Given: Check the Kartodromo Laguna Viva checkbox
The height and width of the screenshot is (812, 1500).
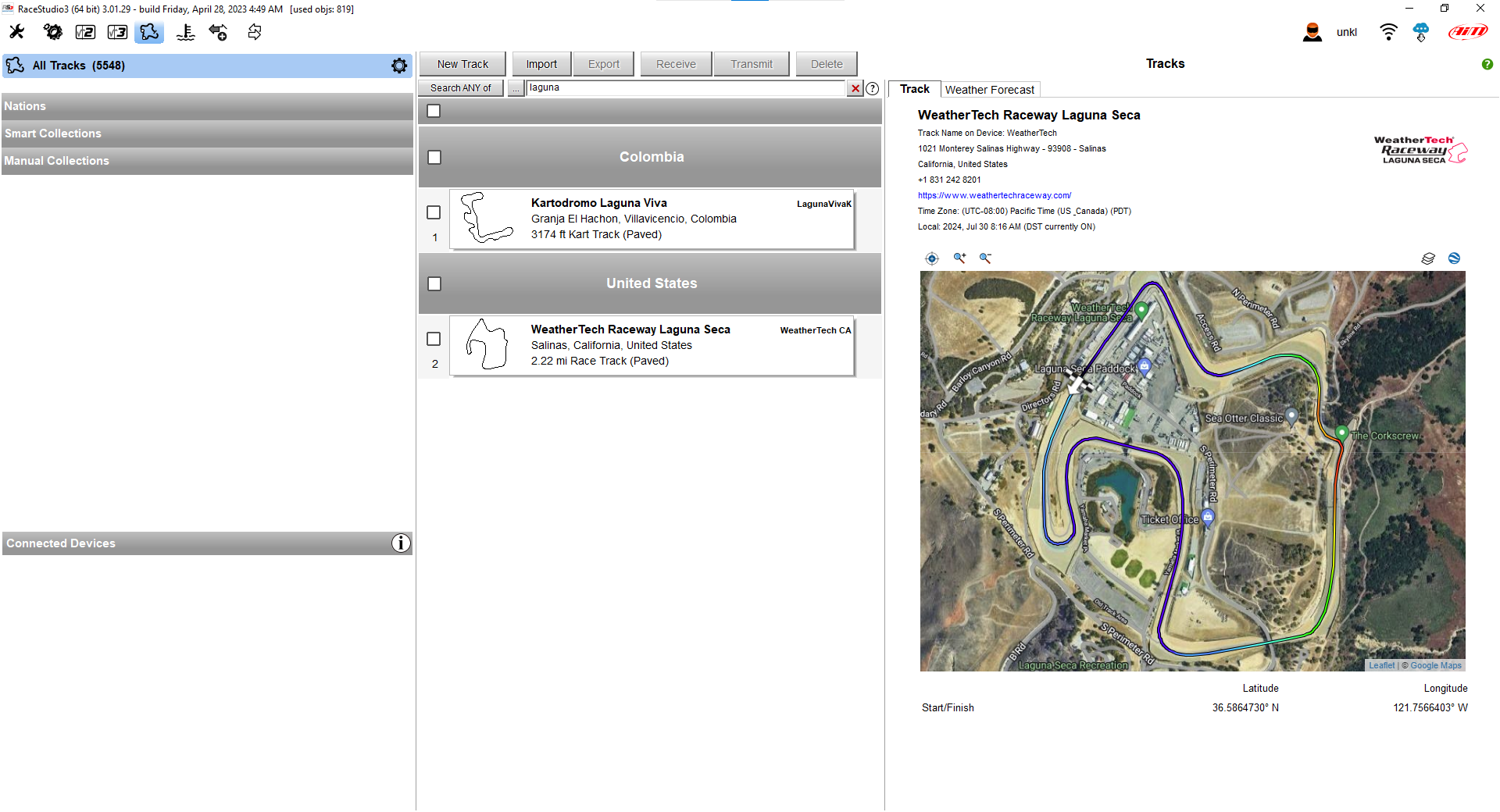Looking at the screenshot, I should [434, 212].
